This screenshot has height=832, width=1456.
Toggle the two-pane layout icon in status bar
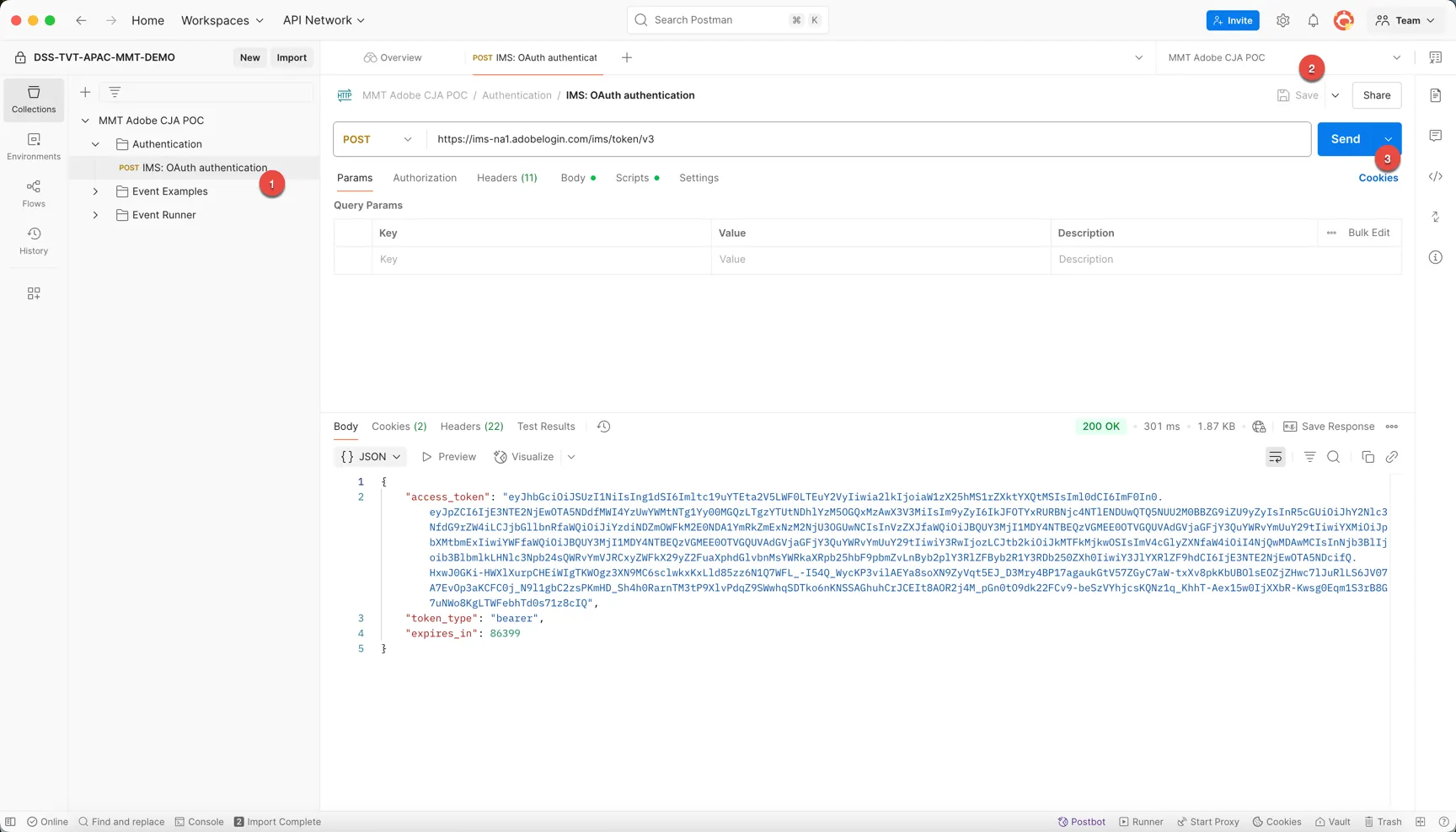tap(1421, 822)
